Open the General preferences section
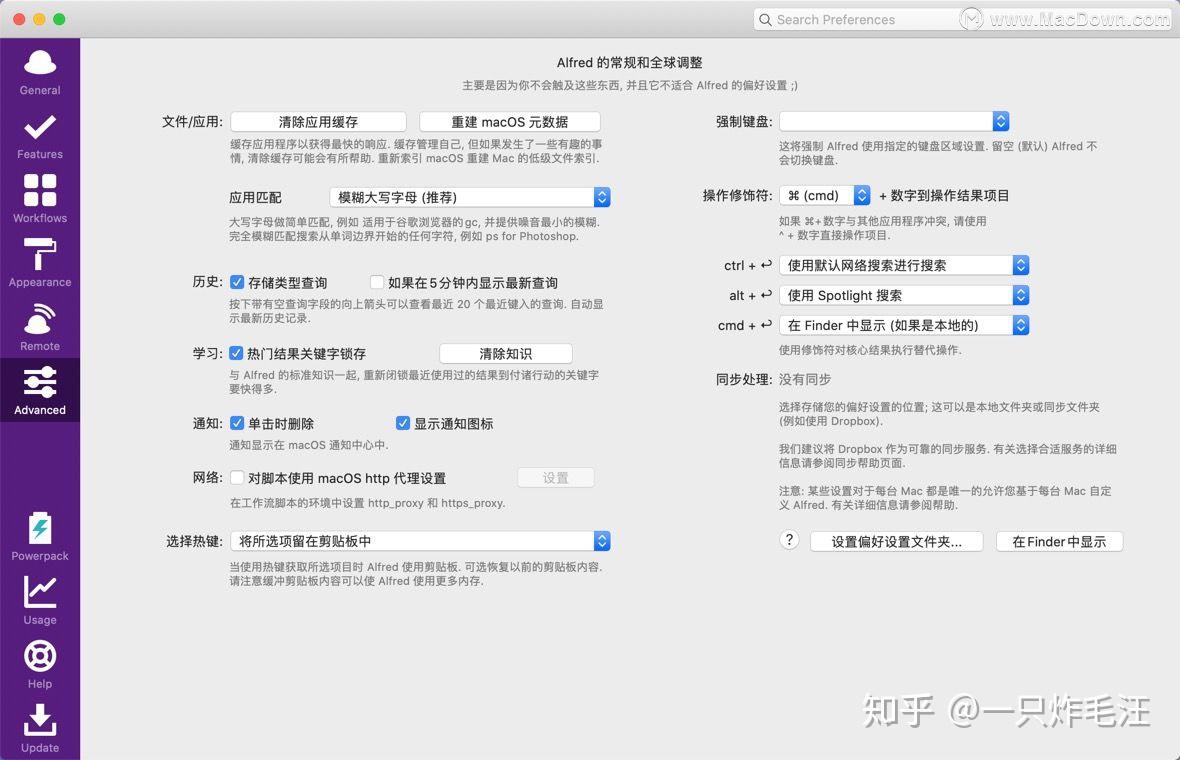1180x760 pixels. coord(39,73)
